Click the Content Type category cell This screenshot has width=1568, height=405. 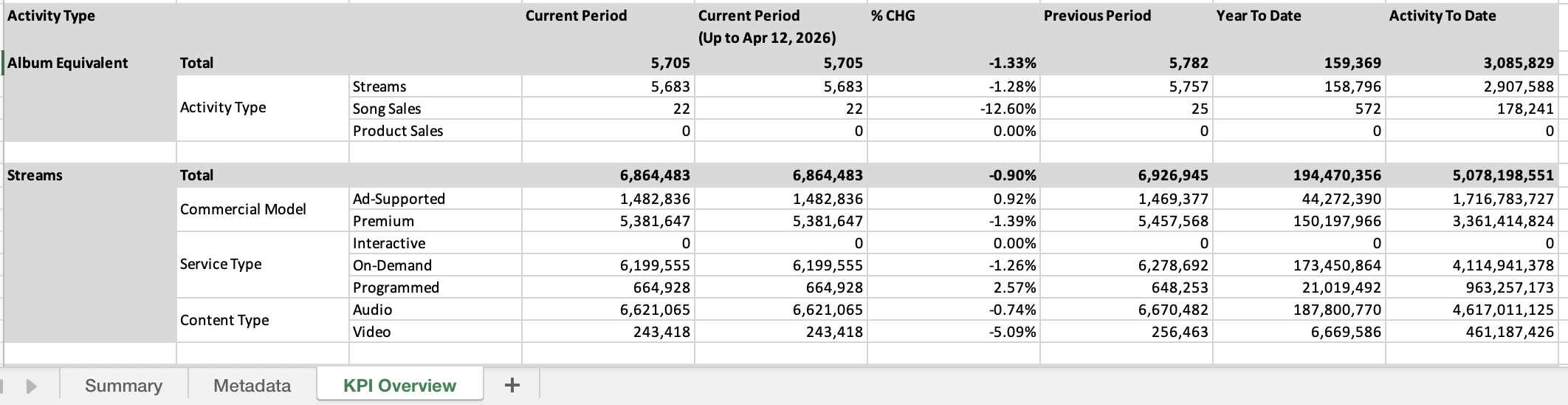pyautogui.click(x=224, y=320)
